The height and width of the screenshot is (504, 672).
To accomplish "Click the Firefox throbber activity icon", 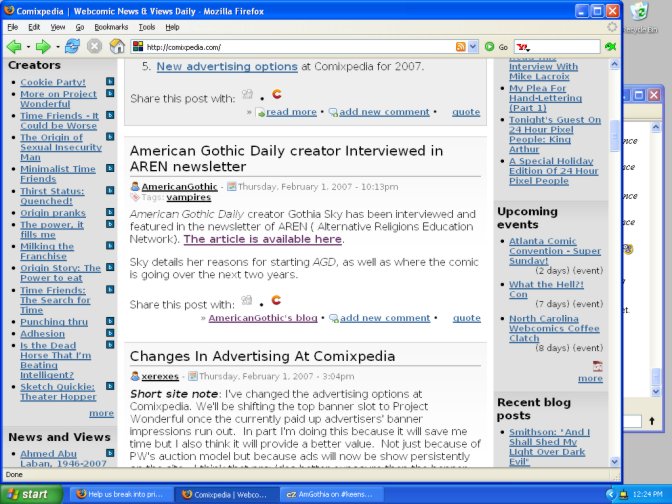I will tap(612, 27).
